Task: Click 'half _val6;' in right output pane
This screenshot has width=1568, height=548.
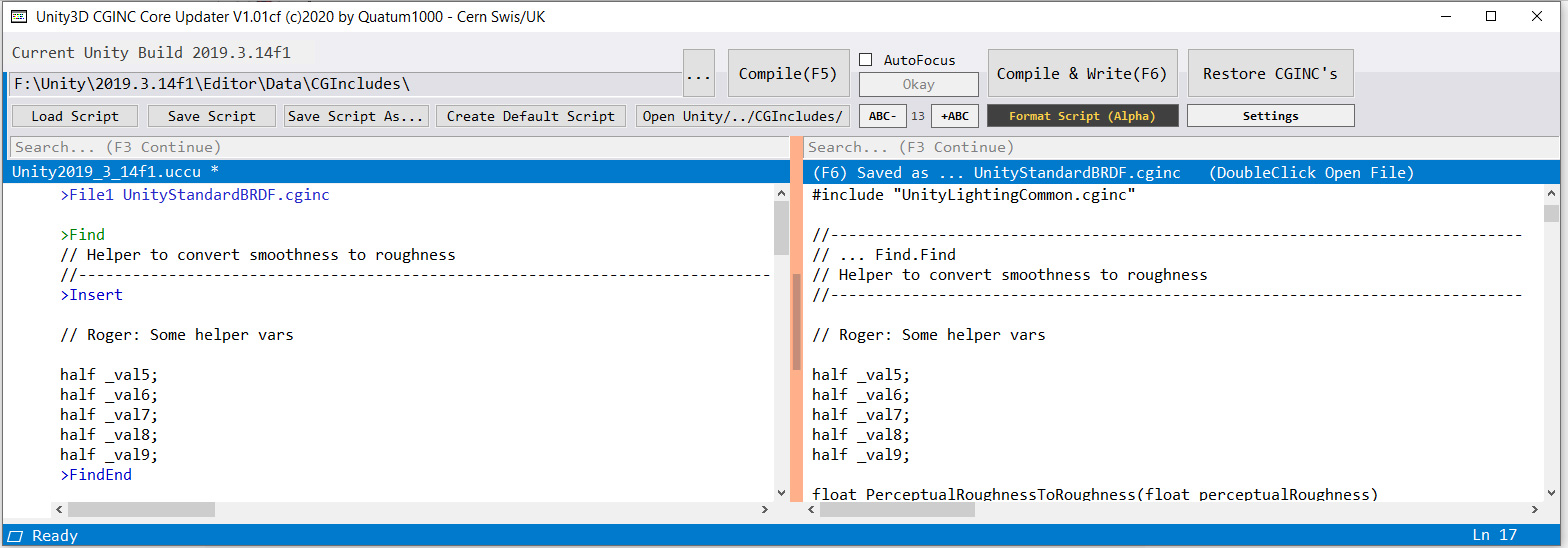Action: pos(861,395)
